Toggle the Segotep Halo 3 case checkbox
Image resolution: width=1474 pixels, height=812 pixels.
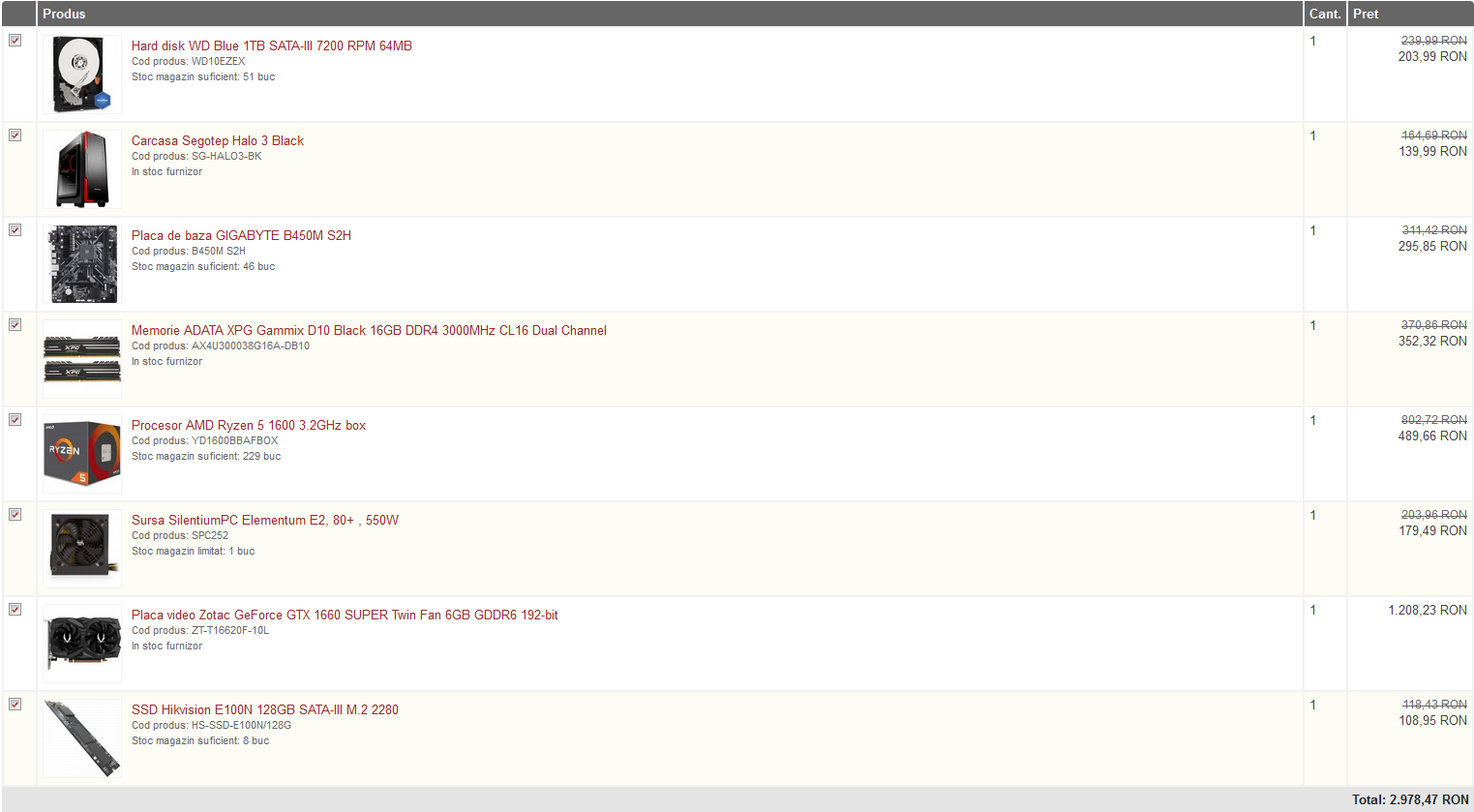click(15, 135)
